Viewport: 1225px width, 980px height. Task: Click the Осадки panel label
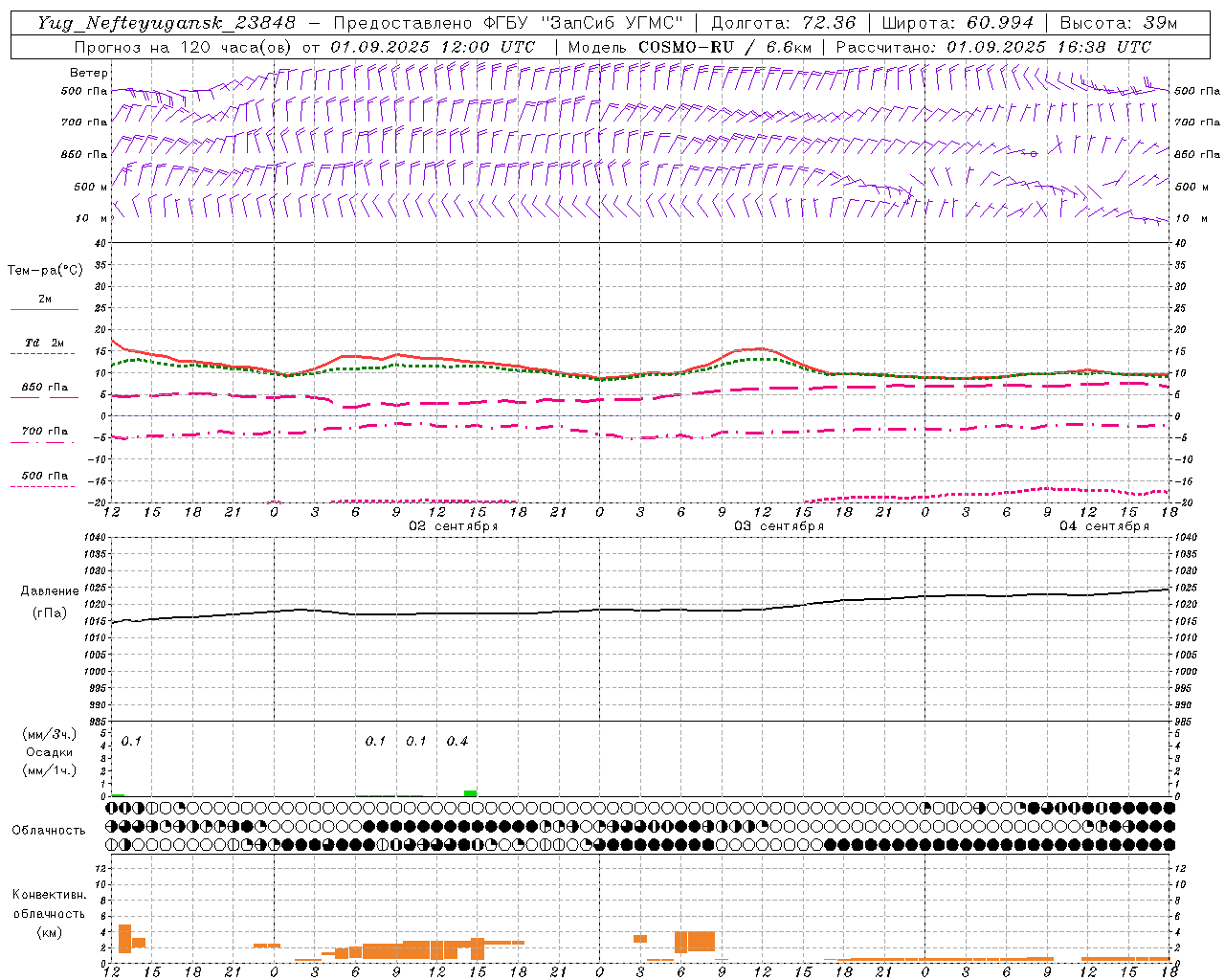[x=49, y=752]
